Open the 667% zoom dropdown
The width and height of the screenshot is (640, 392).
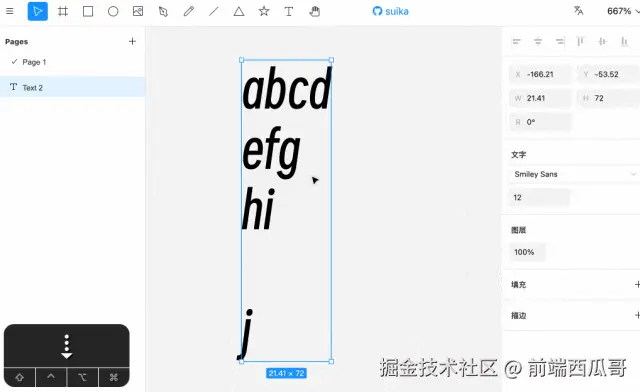click(623, 11)
